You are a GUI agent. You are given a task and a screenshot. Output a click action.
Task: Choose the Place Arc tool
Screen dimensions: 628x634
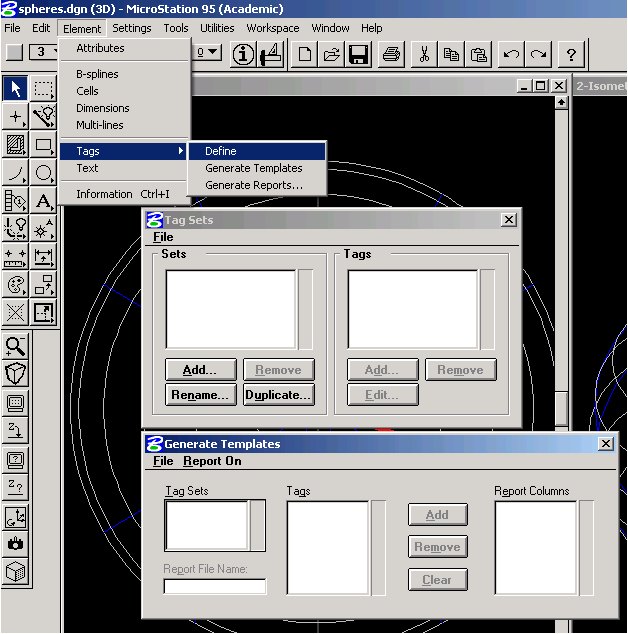[15, 173]
